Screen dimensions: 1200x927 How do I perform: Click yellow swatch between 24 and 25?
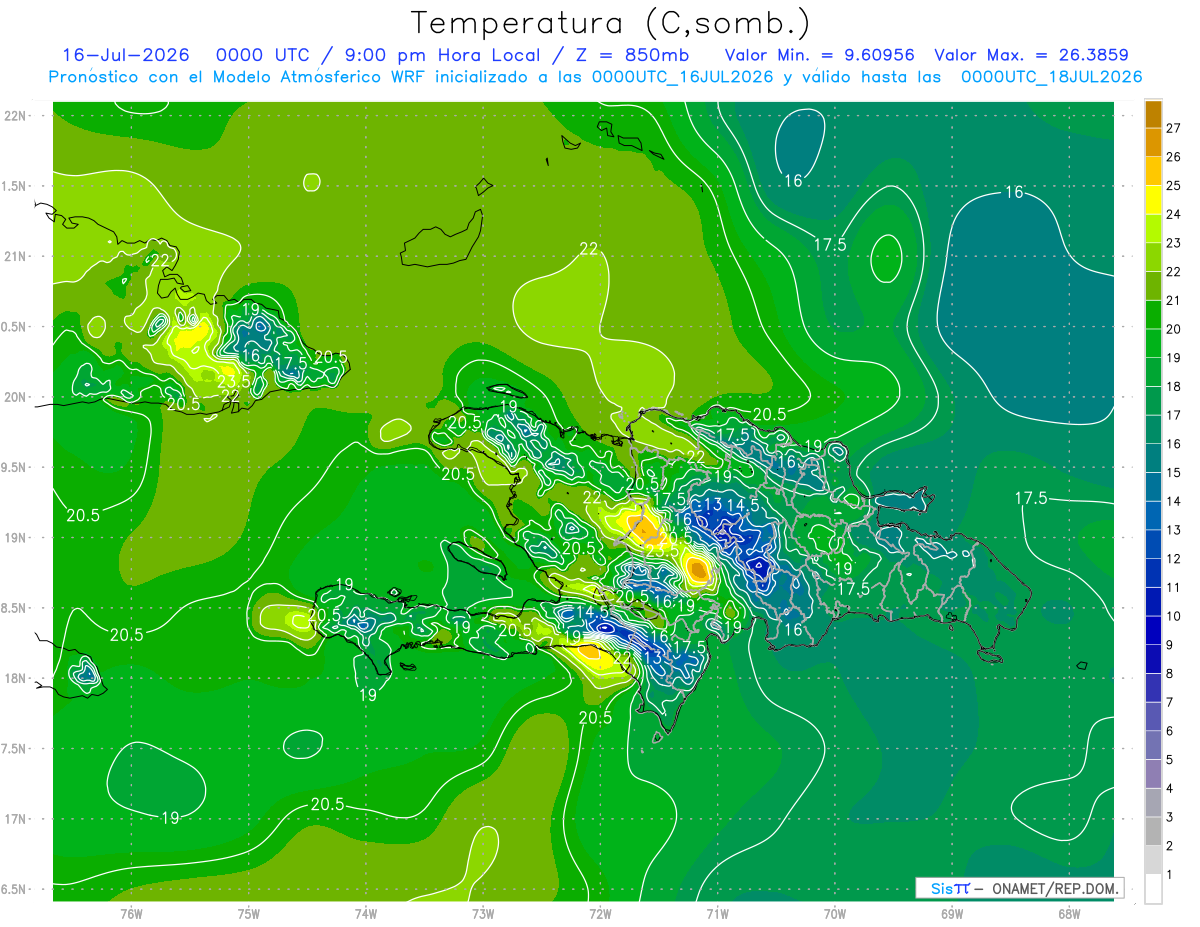pos(1154,200)
